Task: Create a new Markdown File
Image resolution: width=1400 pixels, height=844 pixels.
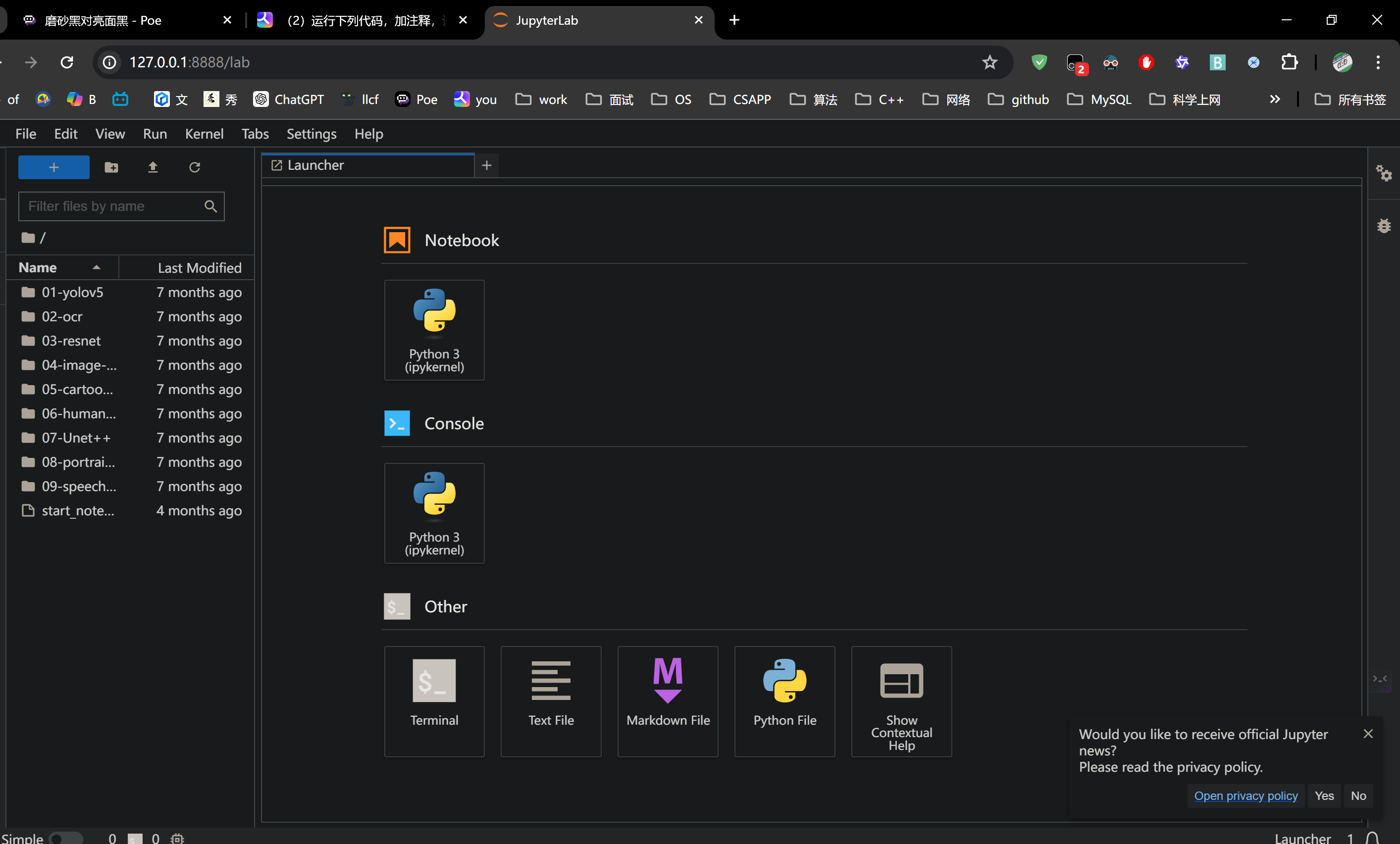Action: tap(668, 701)
